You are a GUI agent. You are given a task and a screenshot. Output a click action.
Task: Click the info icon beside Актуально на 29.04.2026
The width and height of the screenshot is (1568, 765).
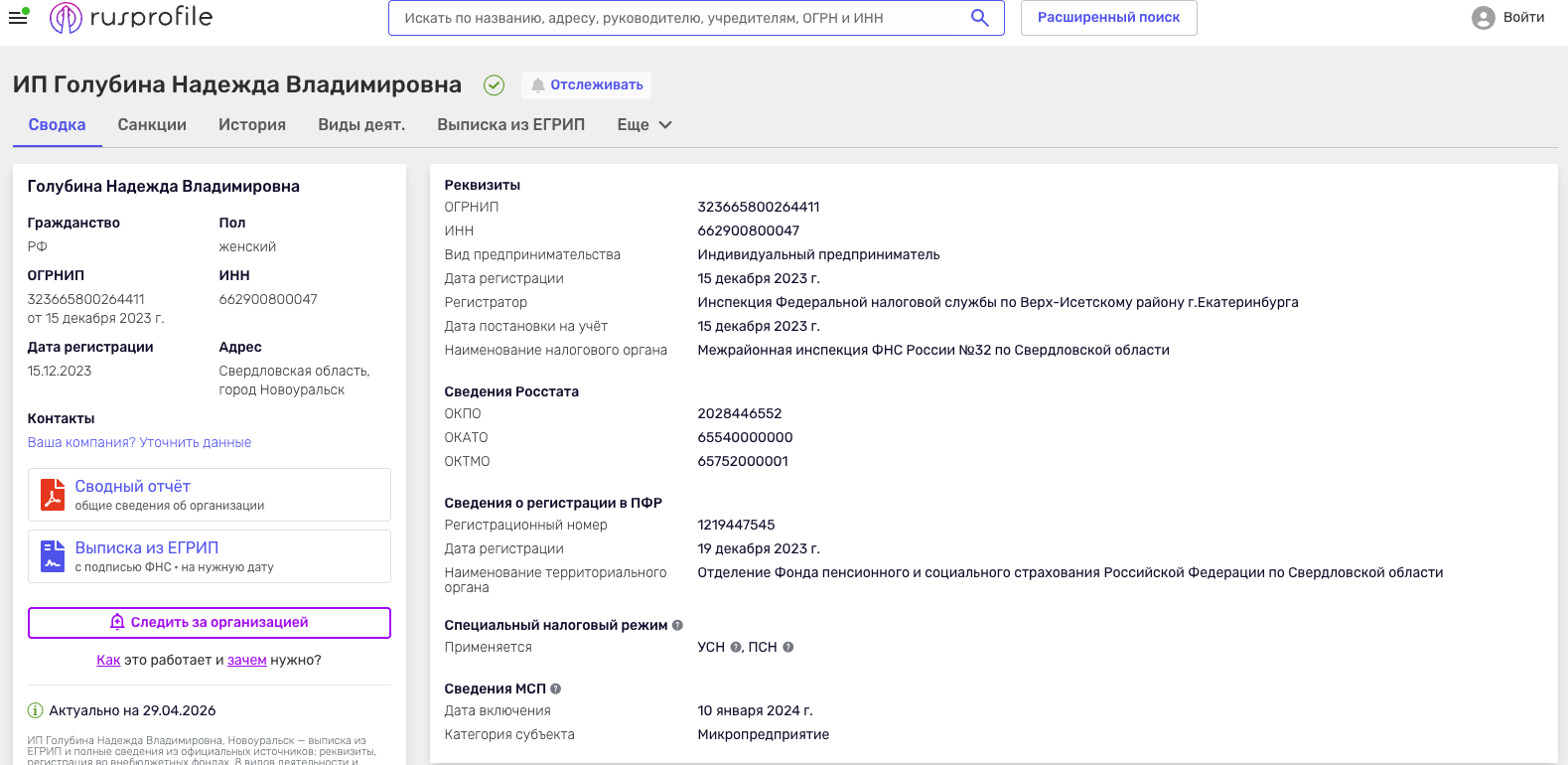36,710
